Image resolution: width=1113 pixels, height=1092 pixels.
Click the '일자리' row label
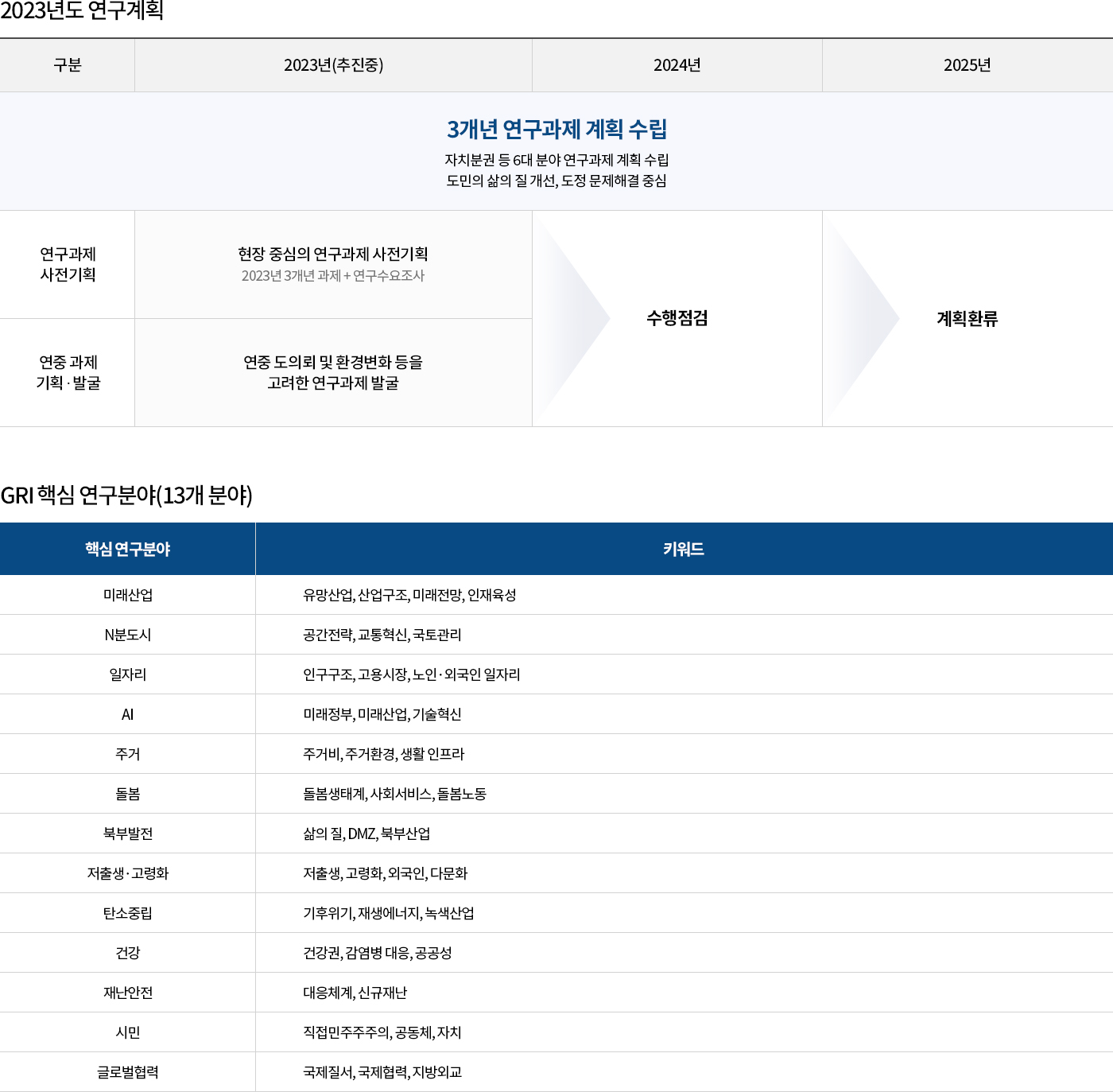coord(127,674)
